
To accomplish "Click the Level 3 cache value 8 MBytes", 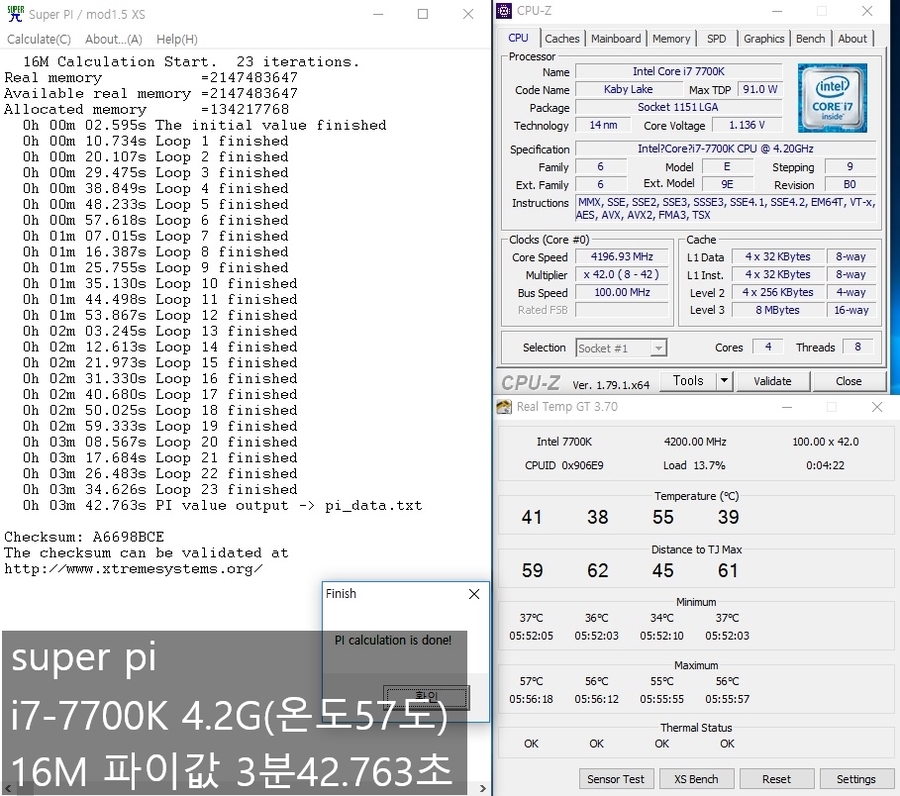I will pos(777,310).
